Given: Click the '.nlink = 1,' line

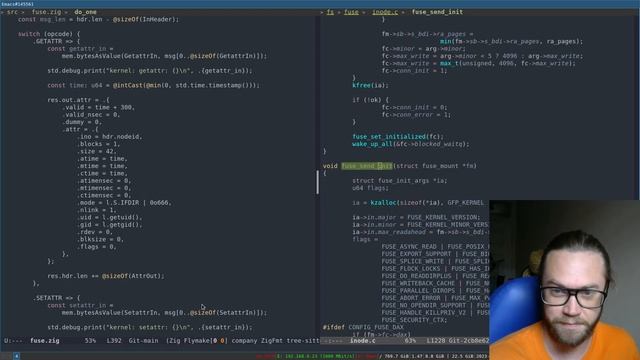Looking at the screenshot, I should click(x=97, y=210).
